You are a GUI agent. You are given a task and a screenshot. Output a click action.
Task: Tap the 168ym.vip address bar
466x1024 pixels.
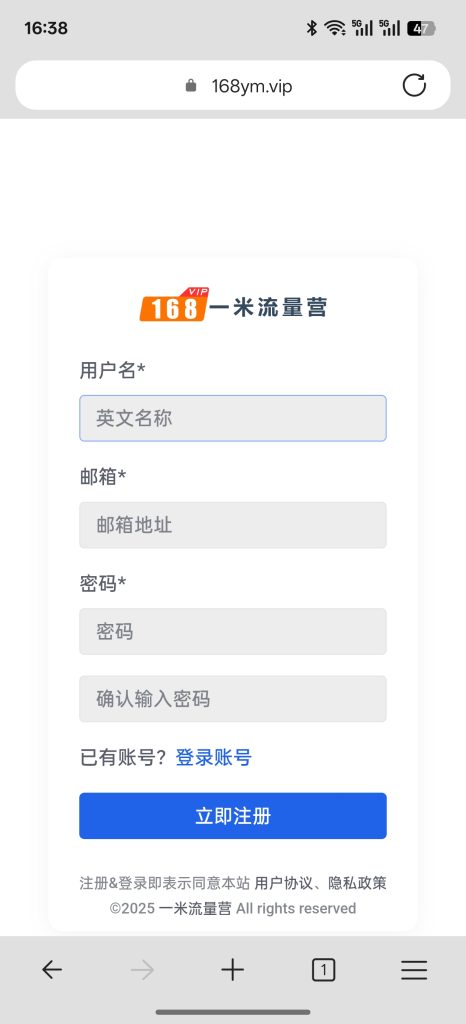coord(233,85)
